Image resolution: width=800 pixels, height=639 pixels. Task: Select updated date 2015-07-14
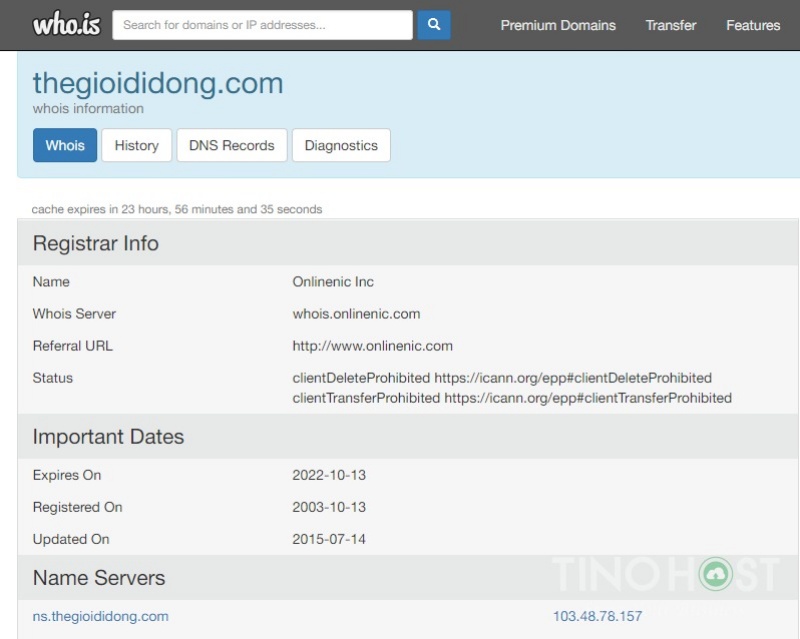pyautogui.click(x=329, y=539)
